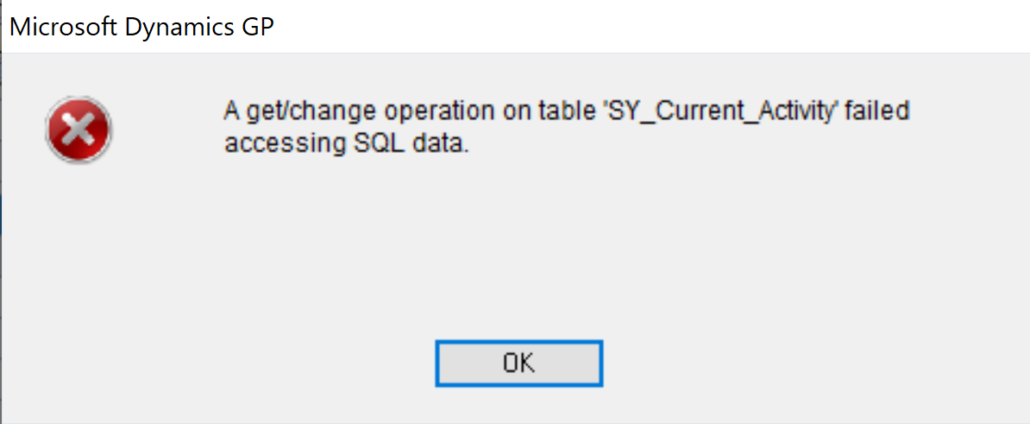The image size is (1030, 424).
Task: Click the Microsoft Dynamics GP title bar
Action: tap(515, 26)
